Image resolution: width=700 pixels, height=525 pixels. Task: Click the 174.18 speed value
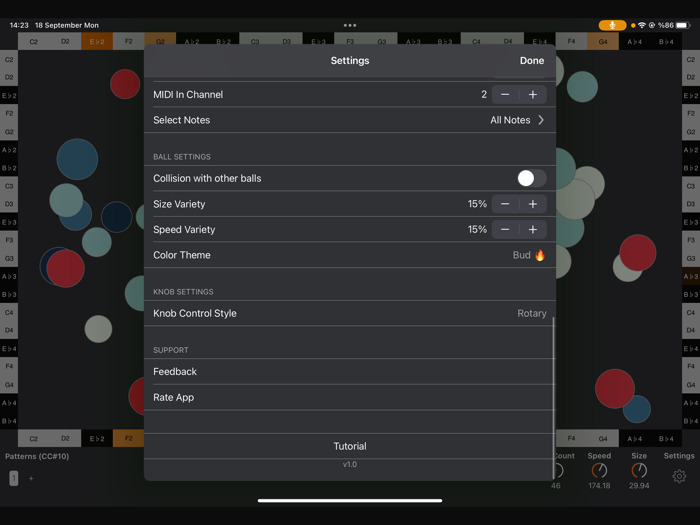tap(599, 486)
